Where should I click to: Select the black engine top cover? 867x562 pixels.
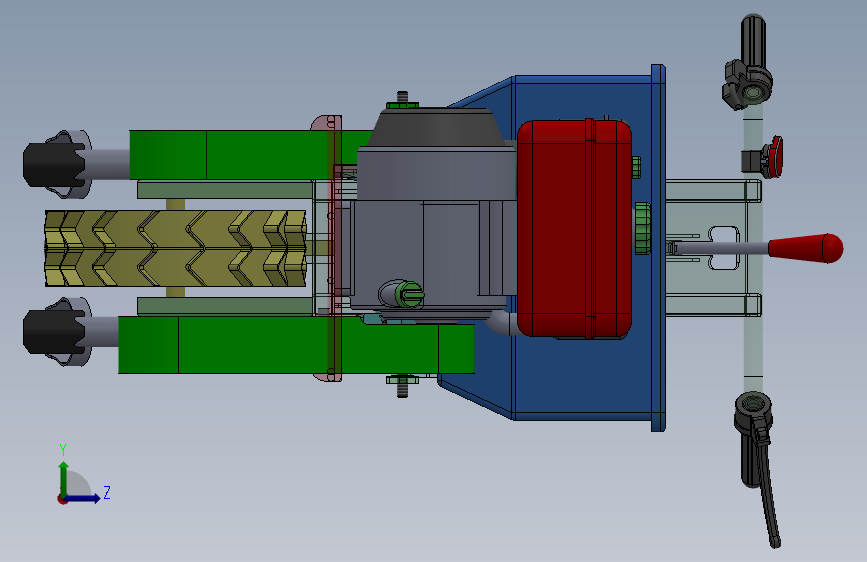(x=436, y=127)
